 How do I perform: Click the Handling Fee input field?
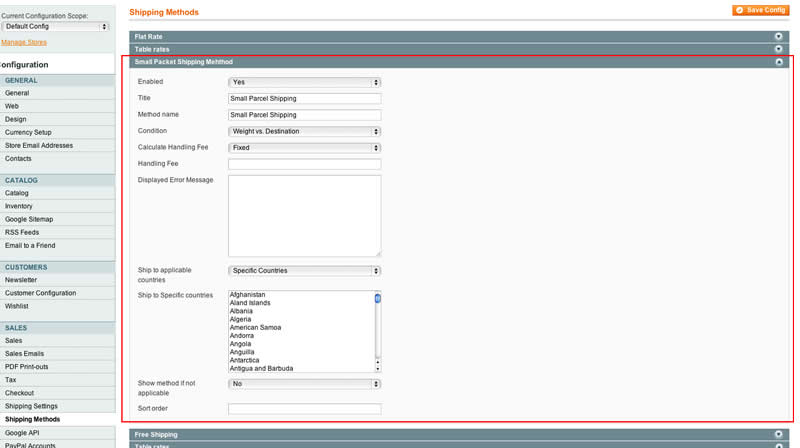coord(304,164)
